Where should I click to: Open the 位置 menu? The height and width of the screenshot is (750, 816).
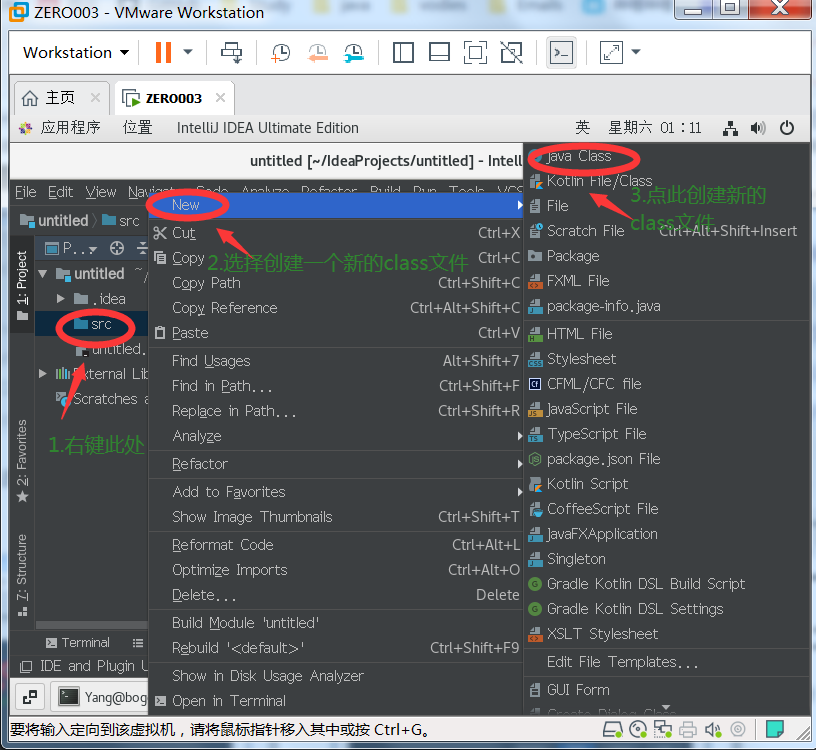point(137,128)
